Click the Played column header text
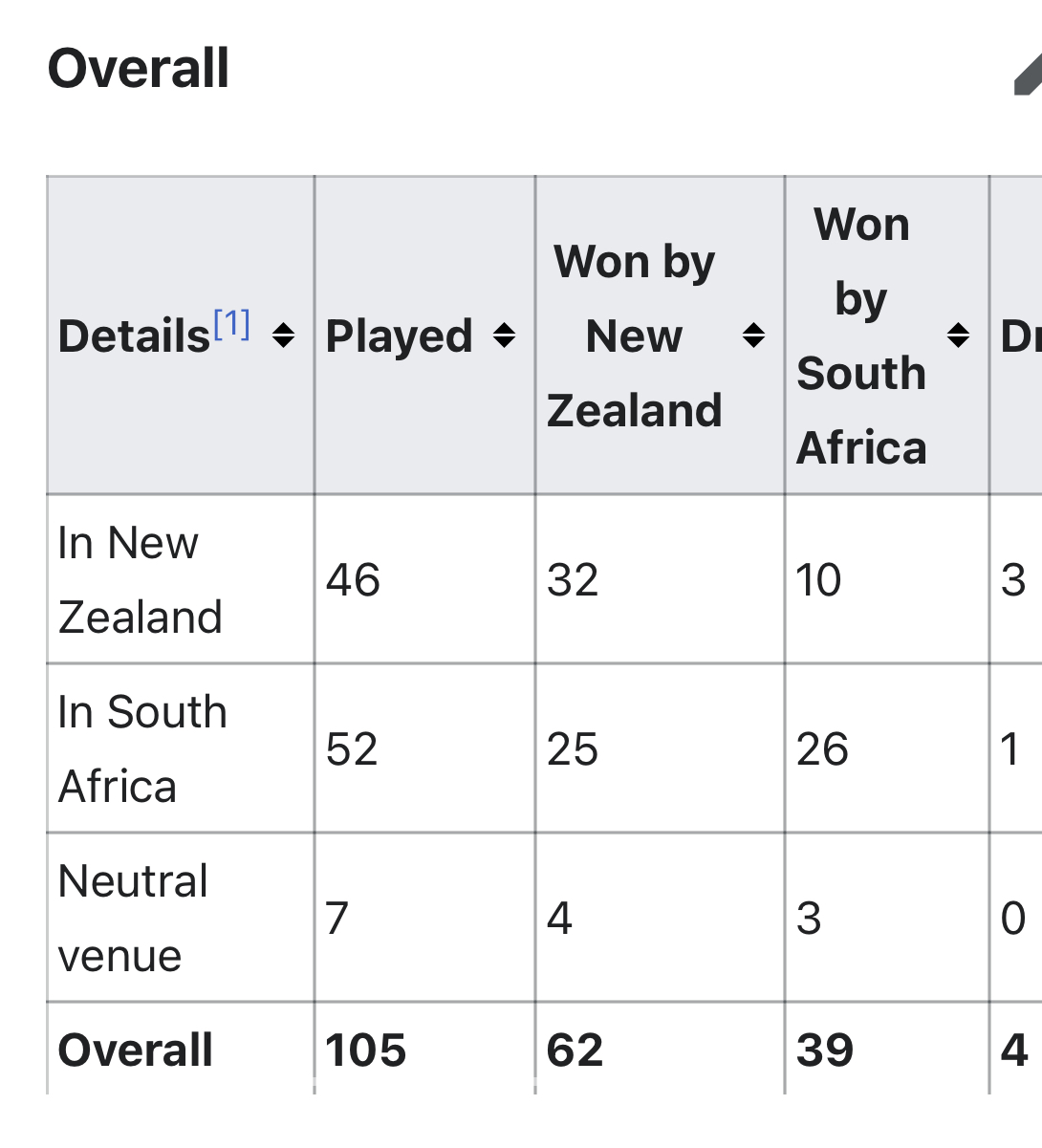The image size is (1042, 1148). click(x=399, y=336)
